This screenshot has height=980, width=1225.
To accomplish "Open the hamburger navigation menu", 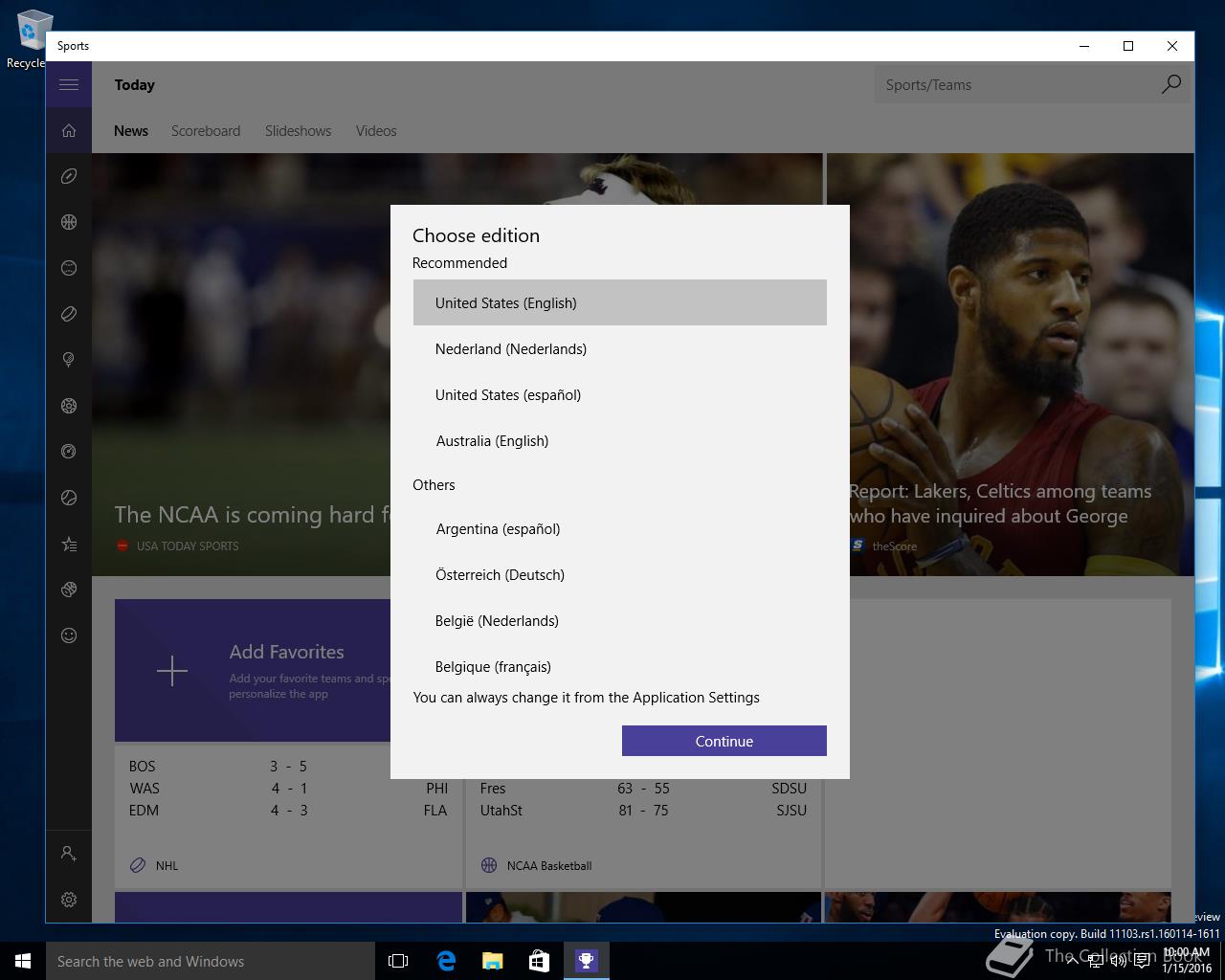I will [69, 84].
